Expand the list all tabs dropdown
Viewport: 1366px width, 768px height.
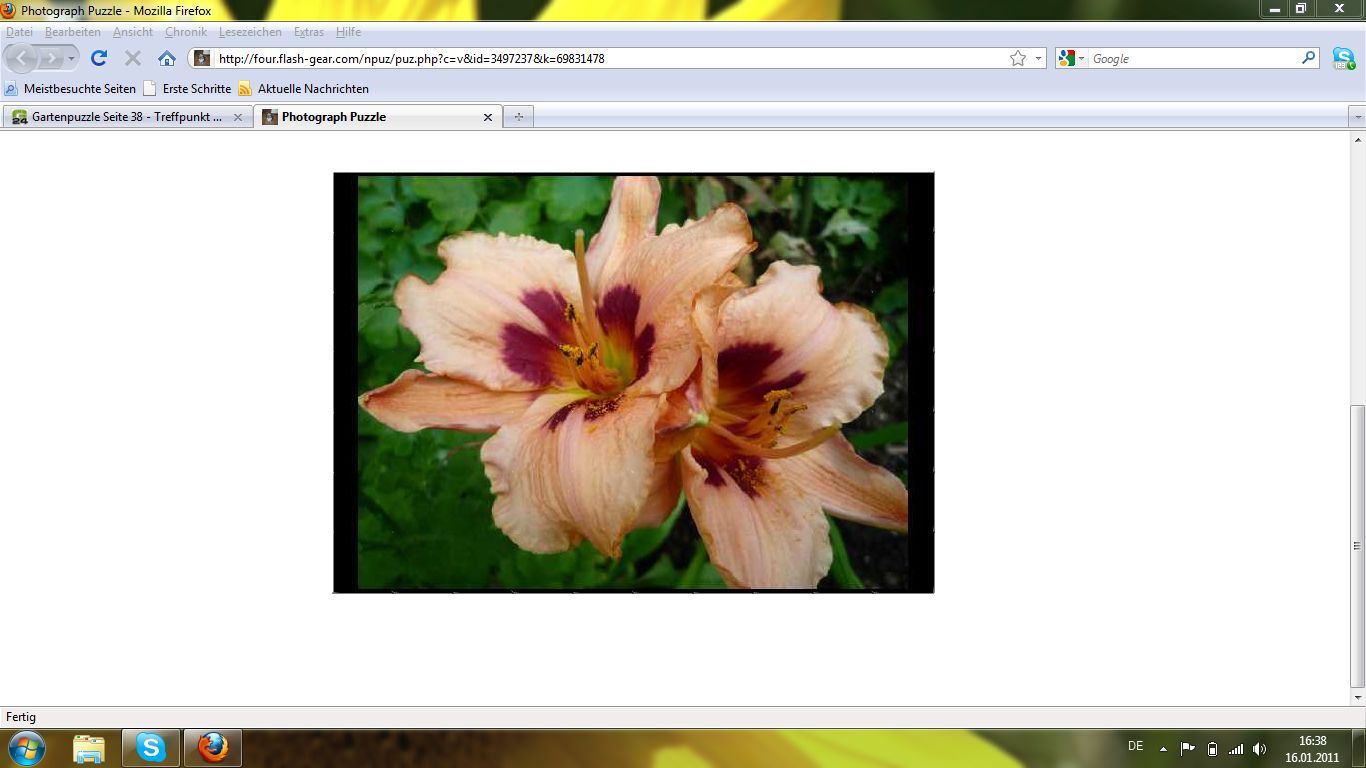coord(1357,117)
